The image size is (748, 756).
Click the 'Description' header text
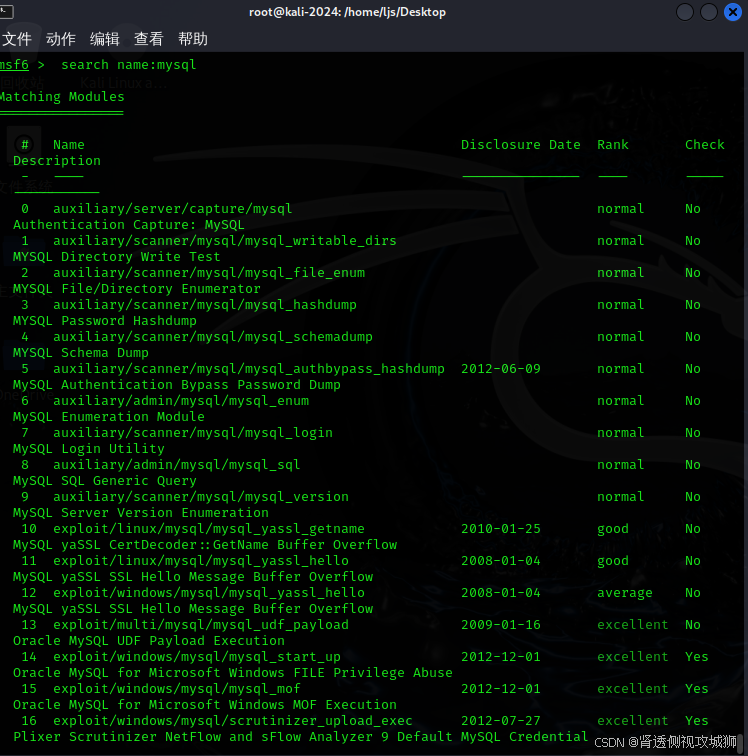tap(57, 161)
